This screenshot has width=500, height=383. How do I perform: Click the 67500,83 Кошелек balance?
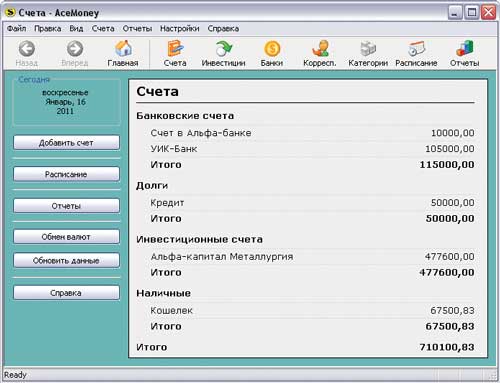click(x=452, y=311)
